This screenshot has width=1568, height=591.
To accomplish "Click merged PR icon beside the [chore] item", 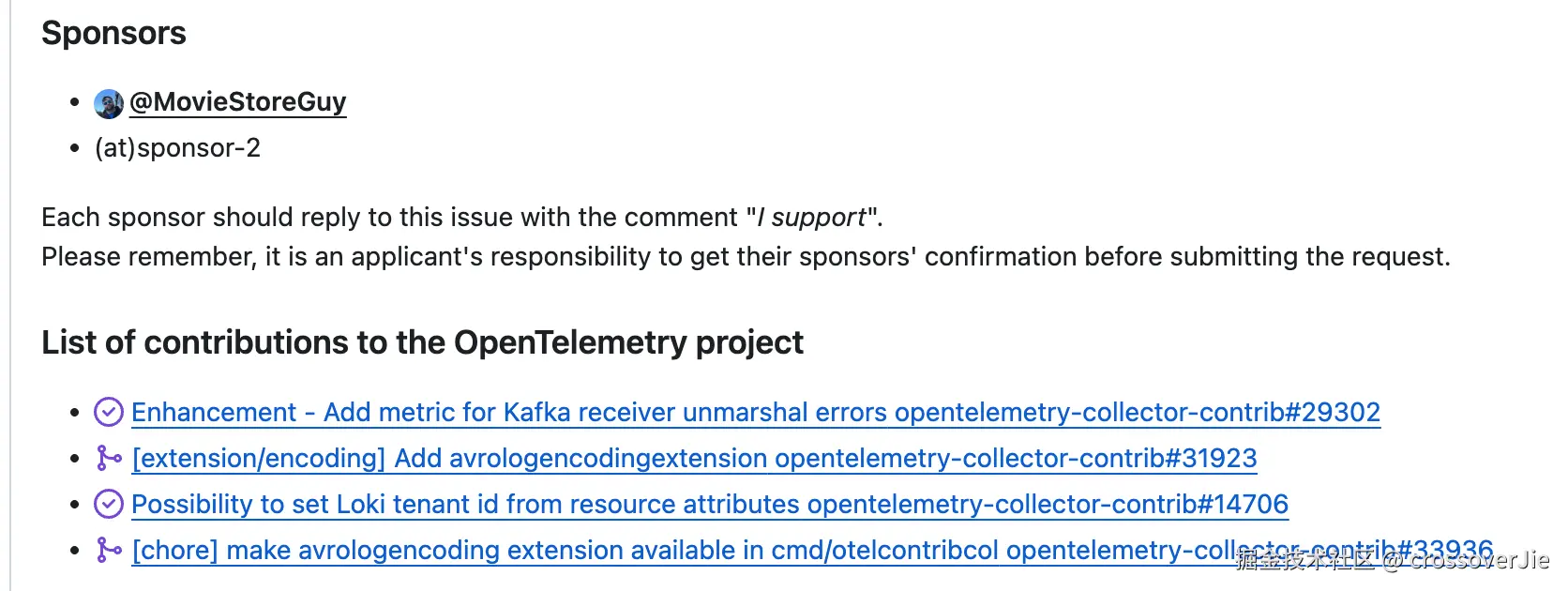I will pyautogui.click(x=109, y=550).
